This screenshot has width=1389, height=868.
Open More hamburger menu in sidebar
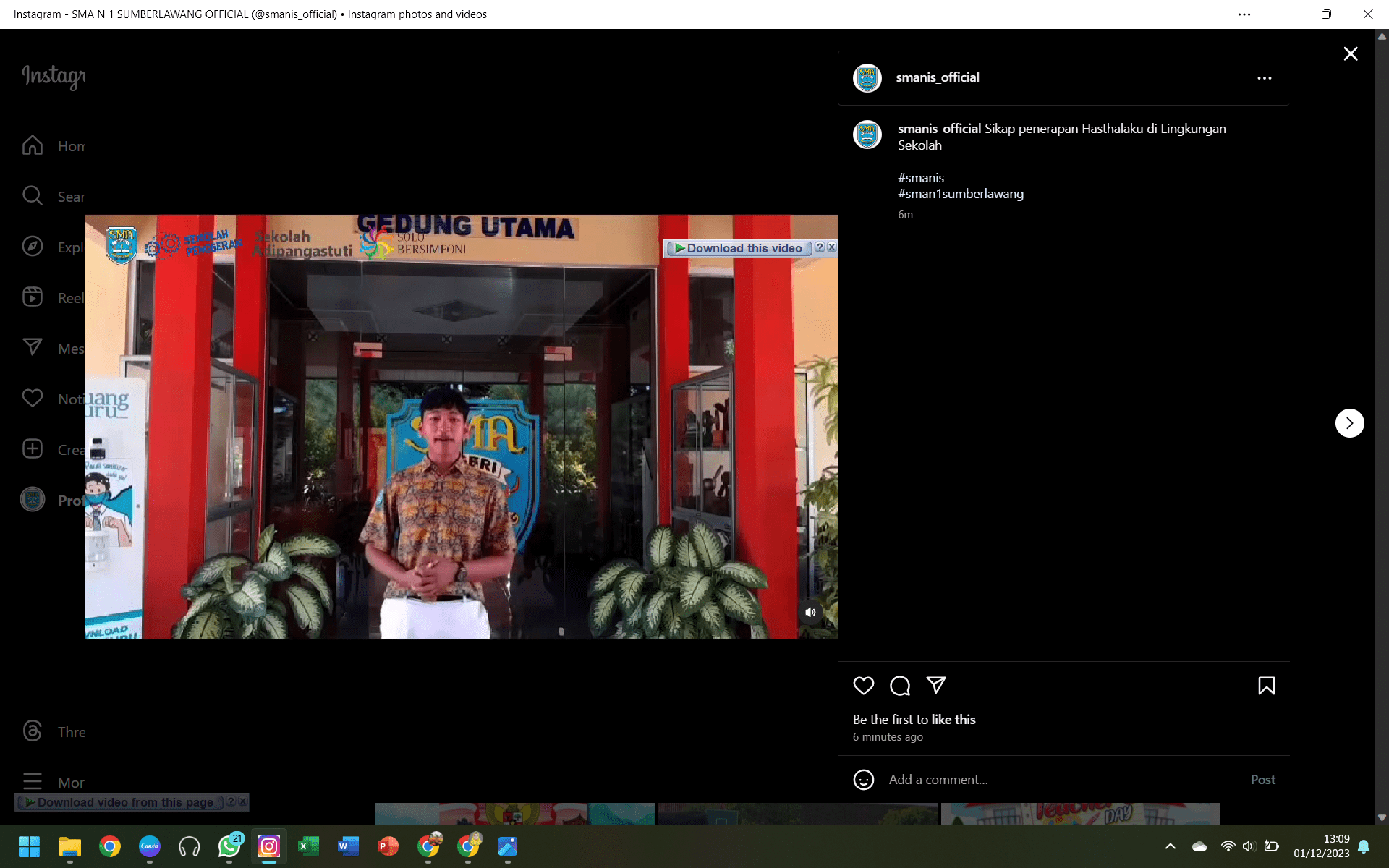tap(33, 782)
